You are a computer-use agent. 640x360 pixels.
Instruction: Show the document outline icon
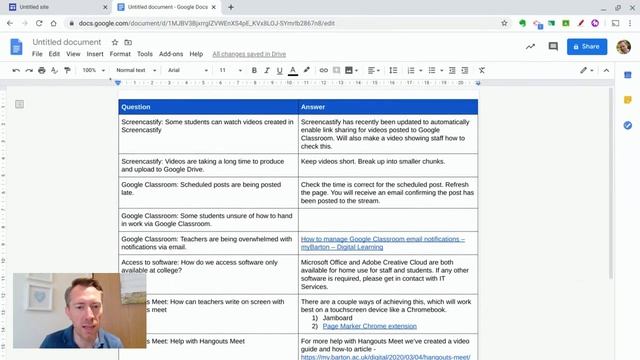[19, 104]
